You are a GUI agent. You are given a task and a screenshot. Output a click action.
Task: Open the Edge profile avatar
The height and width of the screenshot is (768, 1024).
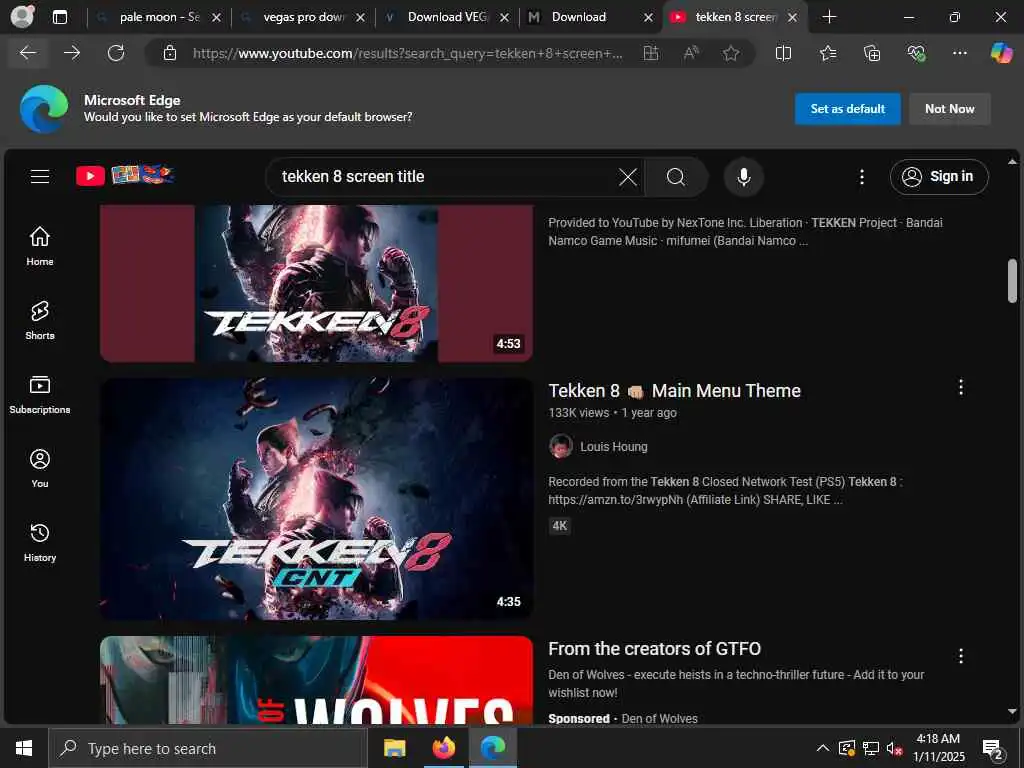pyautogui.click(x=22, y=16)
